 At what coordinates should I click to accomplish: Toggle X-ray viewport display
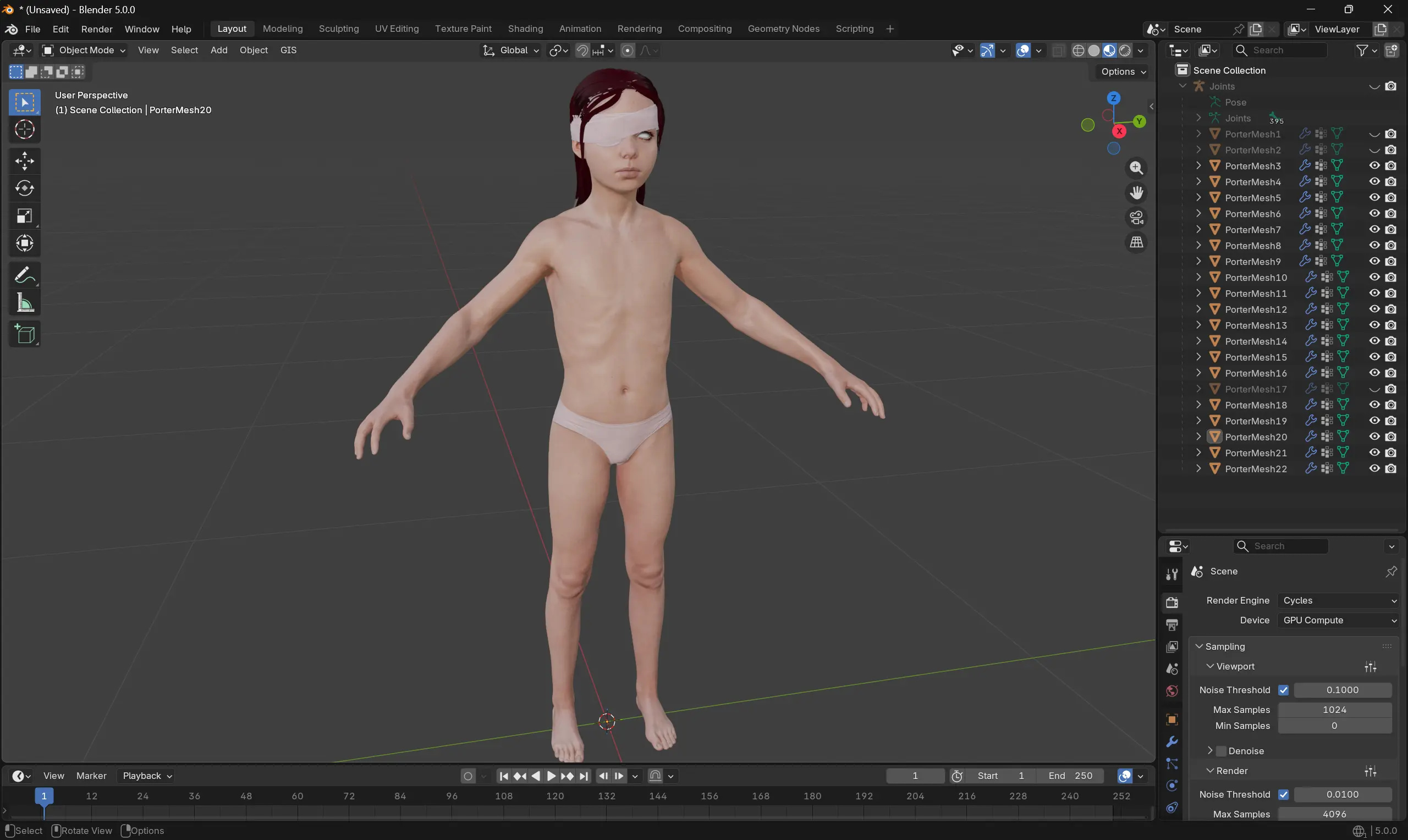[1058, 51]
